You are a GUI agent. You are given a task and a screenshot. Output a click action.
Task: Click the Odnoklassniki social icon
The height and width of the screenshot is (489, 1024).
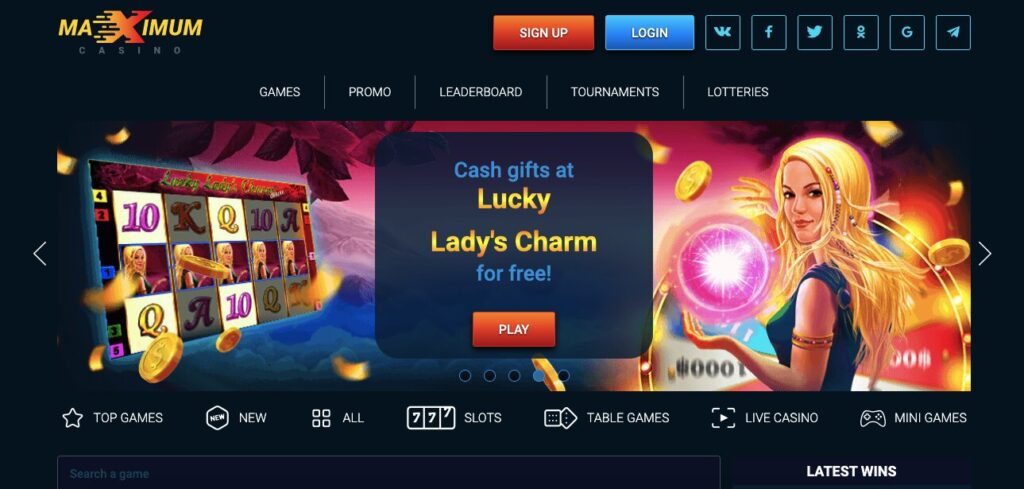[x=861, y=33]
